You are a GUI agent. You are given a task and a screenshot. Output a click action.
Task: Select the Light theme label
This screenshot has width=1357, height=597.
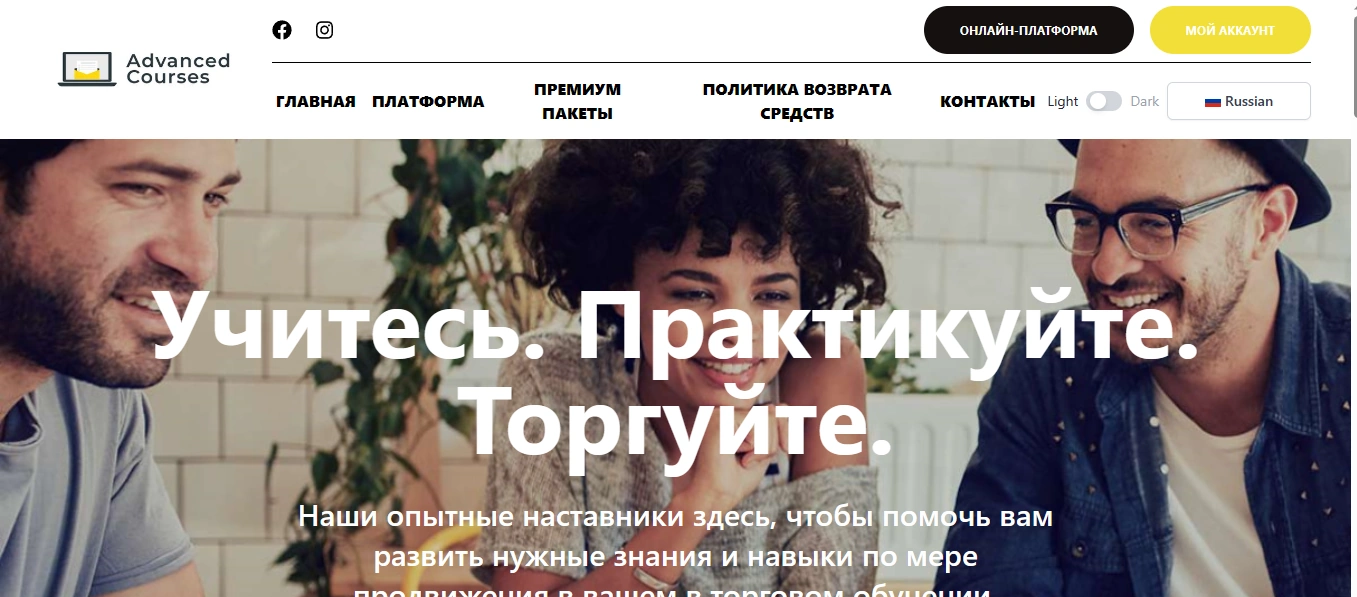coord(1063,101)
